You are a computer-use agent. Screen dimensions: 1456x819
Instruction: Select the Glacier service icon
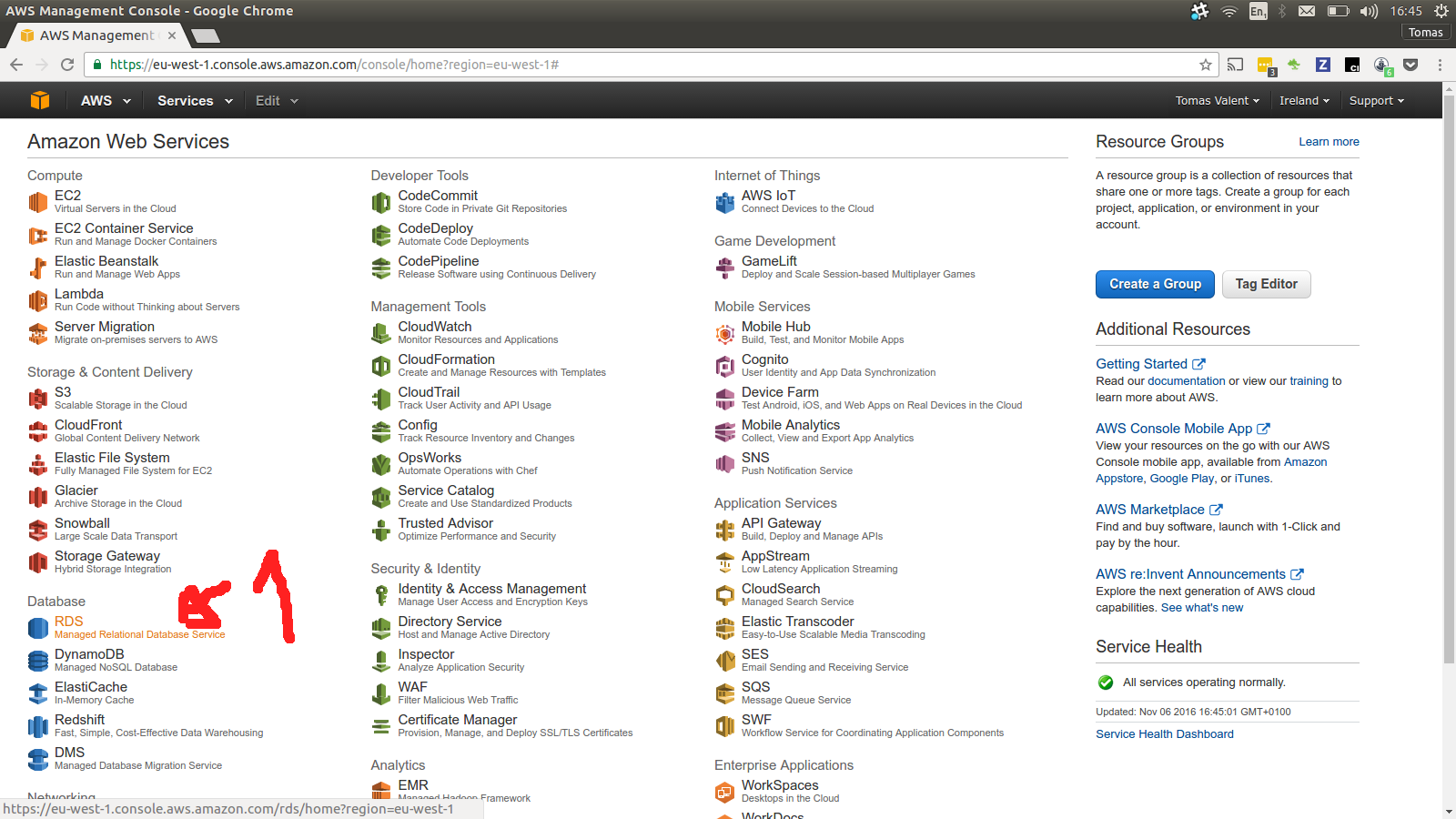tap(37, 497)
